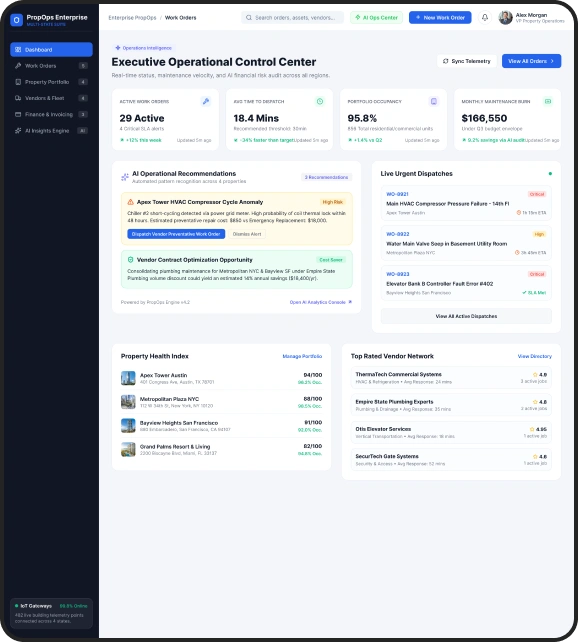Click View All Orders button
This screenshot has height=642, width=578.
pos(531,61)
